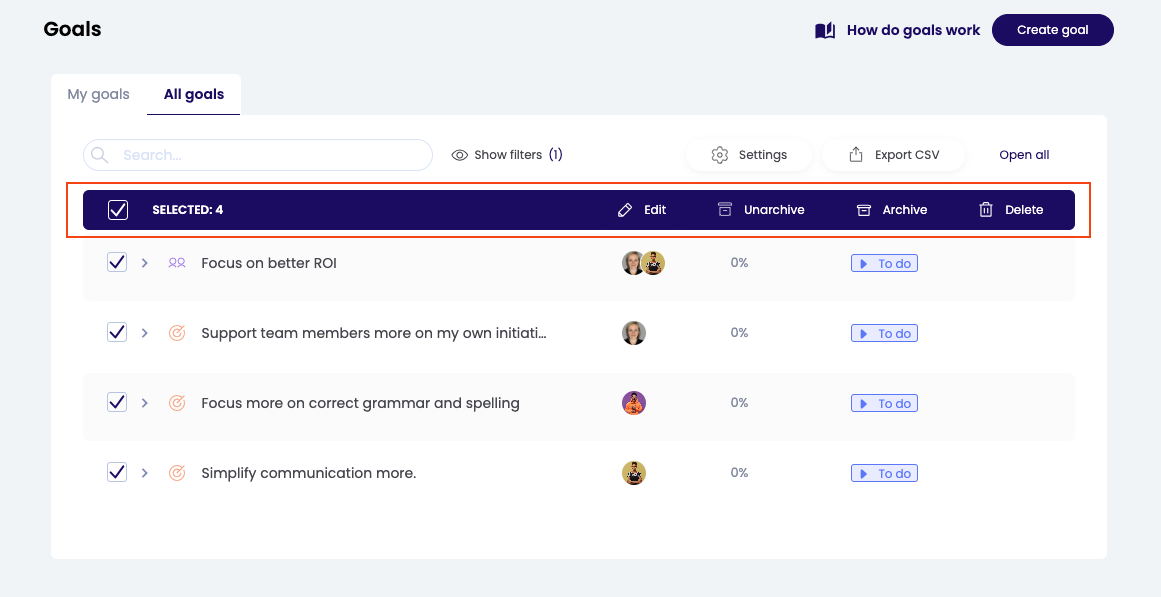The height and width of the screenshot is (597, 1161).
Task: Click the Archive box icon
Action: (864, 210)
